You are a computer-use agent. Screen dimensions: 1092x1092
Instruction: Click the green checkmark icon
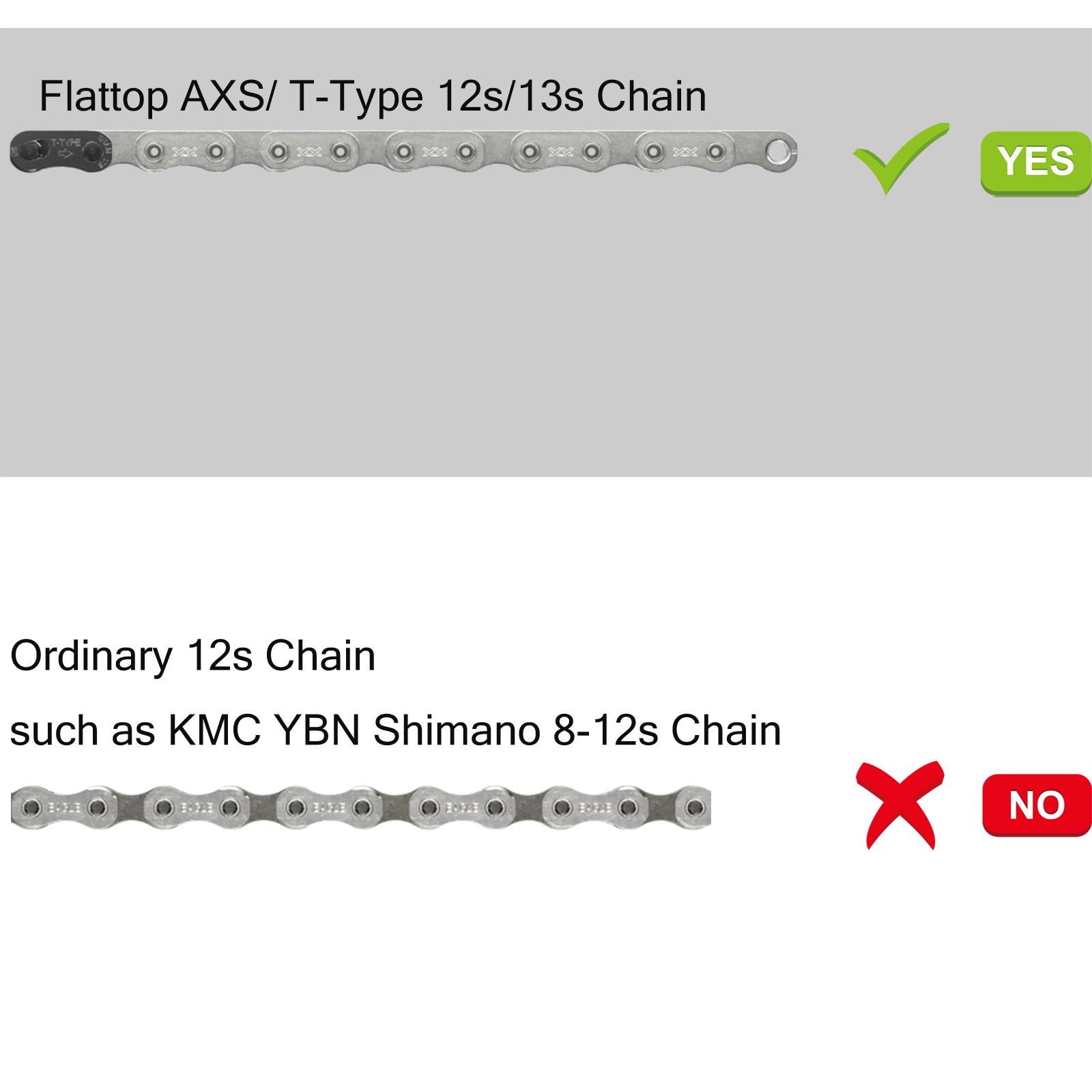900,159
